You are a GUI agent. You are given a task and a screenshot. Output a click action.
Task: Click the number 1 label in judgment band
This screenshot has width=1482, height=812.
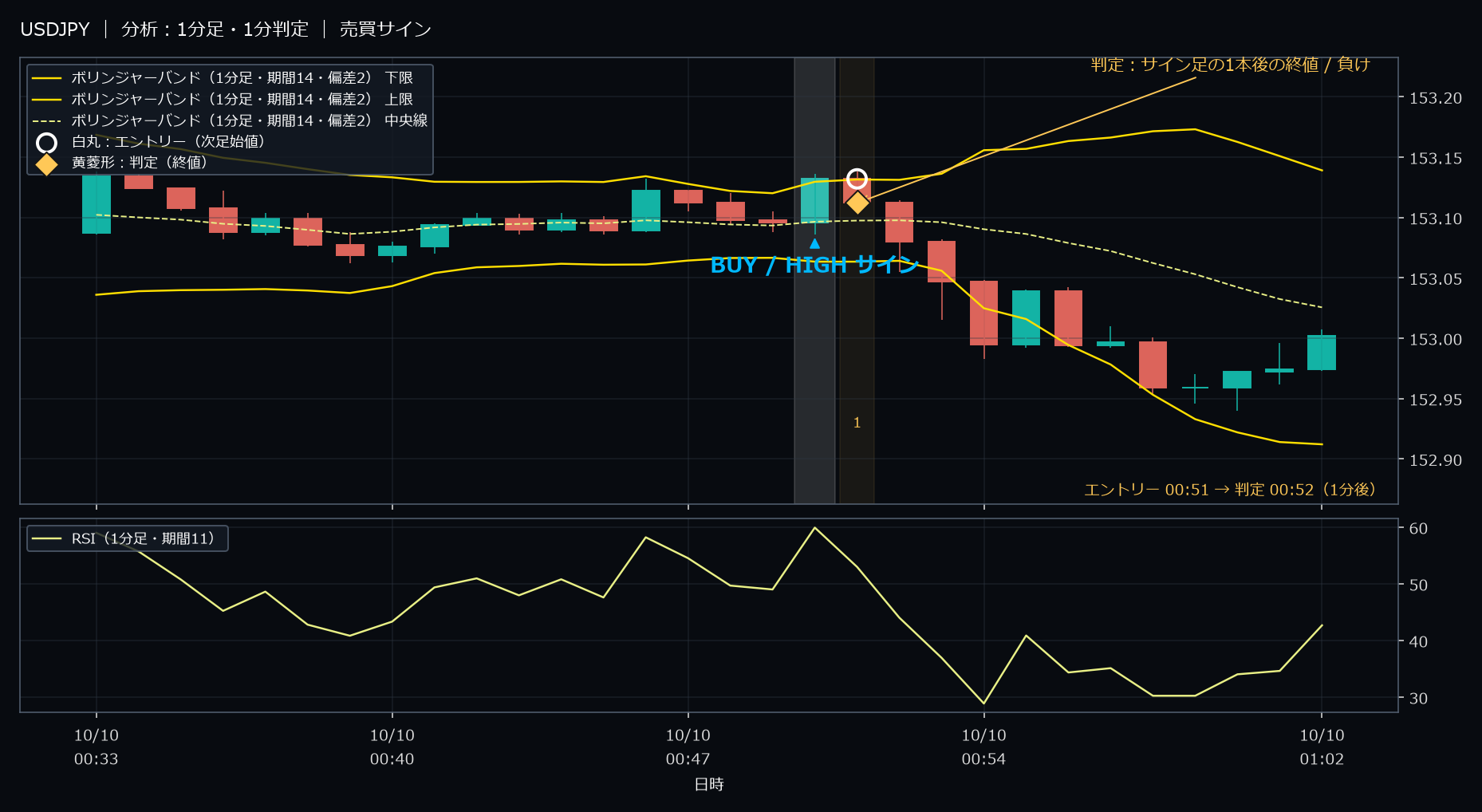[857, 423]
